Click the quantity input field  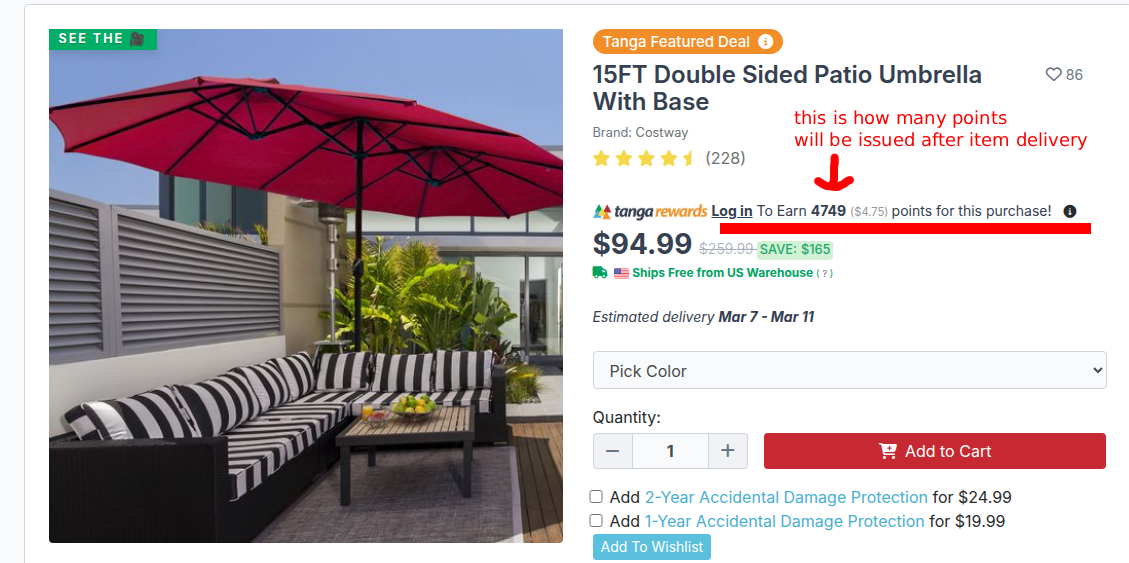coord(670,451)
